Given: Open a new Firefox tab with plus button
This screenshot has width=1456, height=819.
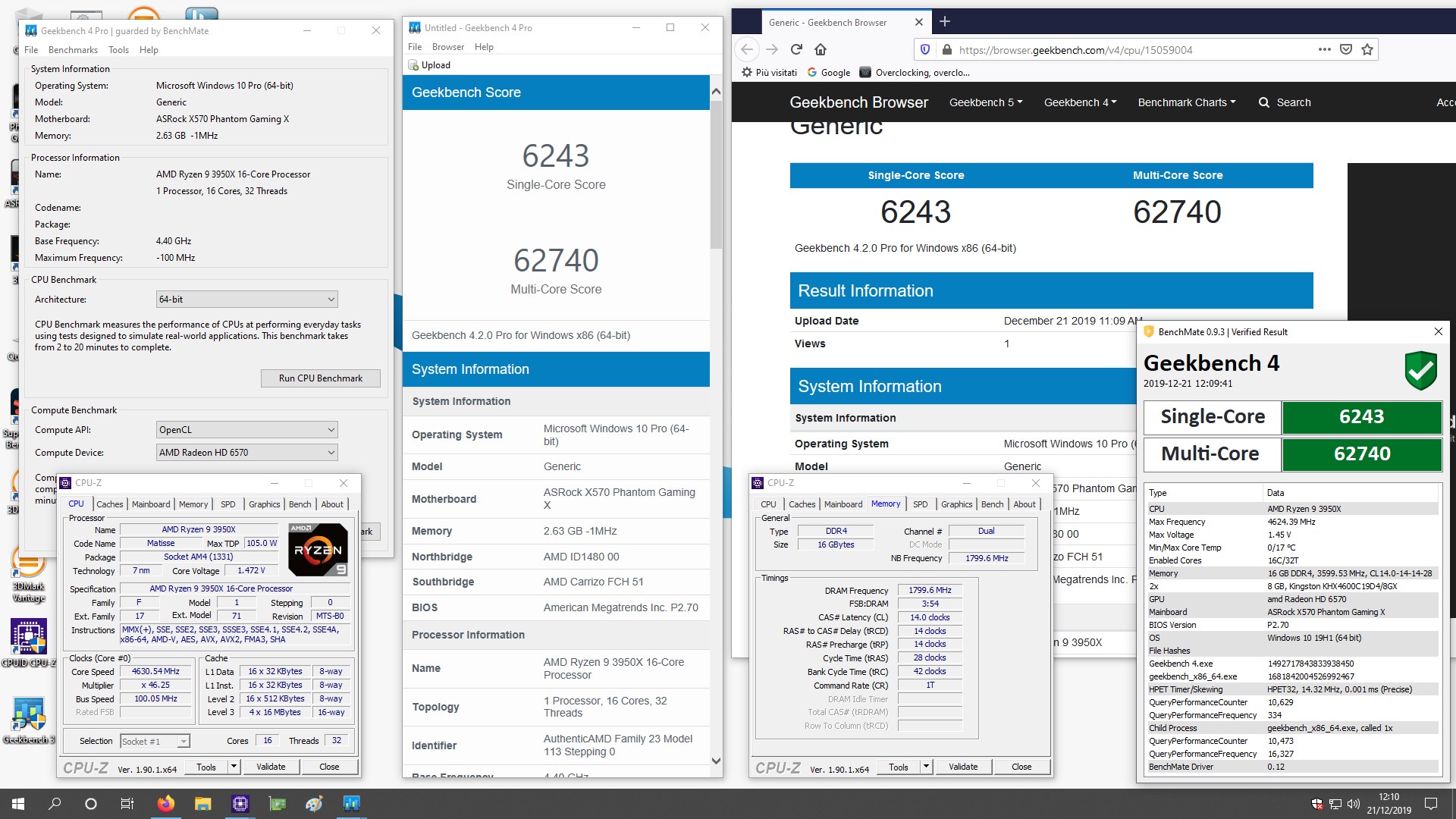Looking at the screenshot, I should (x=945, y=21).
